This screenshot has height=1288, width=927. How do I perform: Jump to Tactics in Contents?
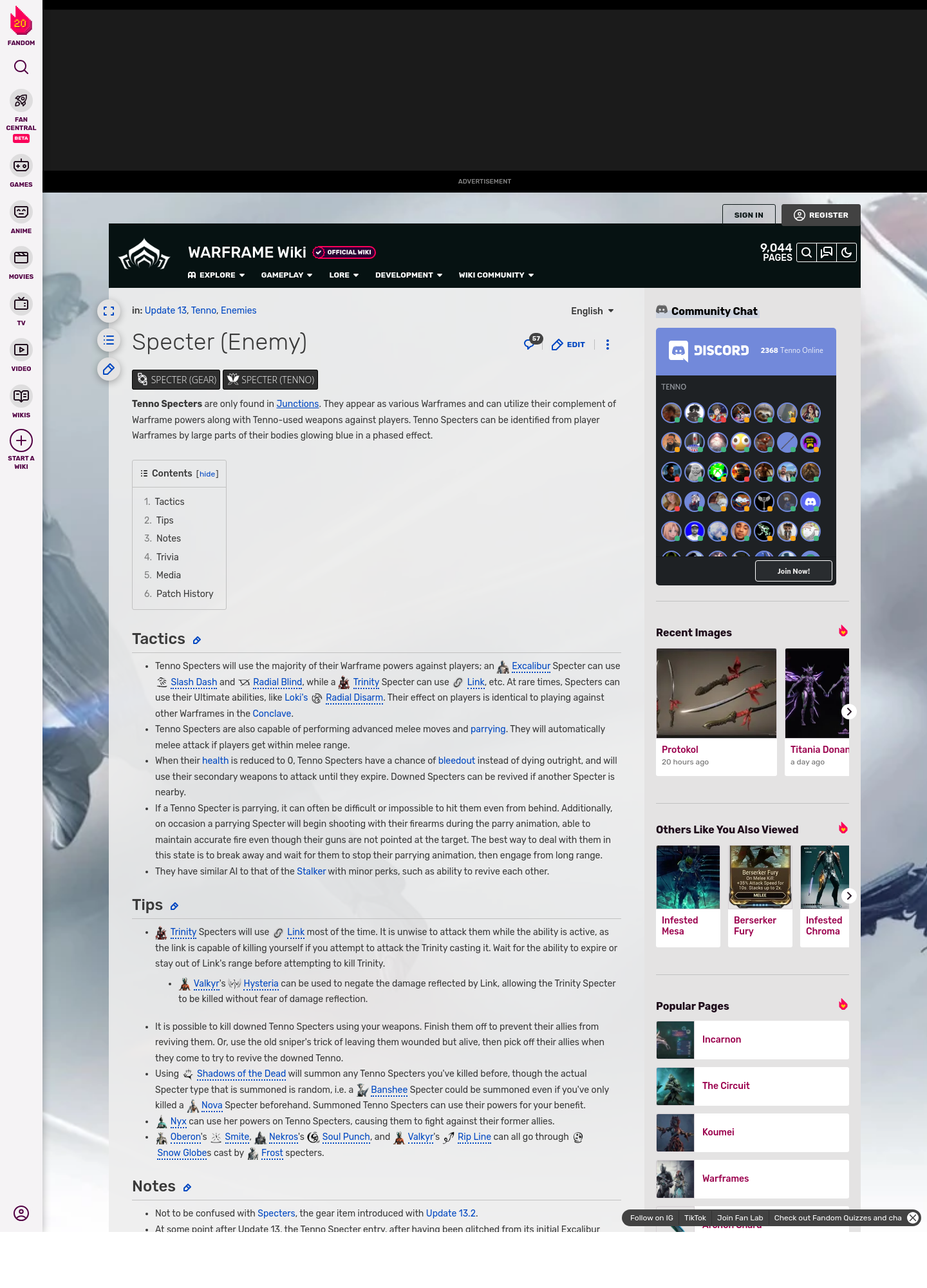tap(169, 502)
